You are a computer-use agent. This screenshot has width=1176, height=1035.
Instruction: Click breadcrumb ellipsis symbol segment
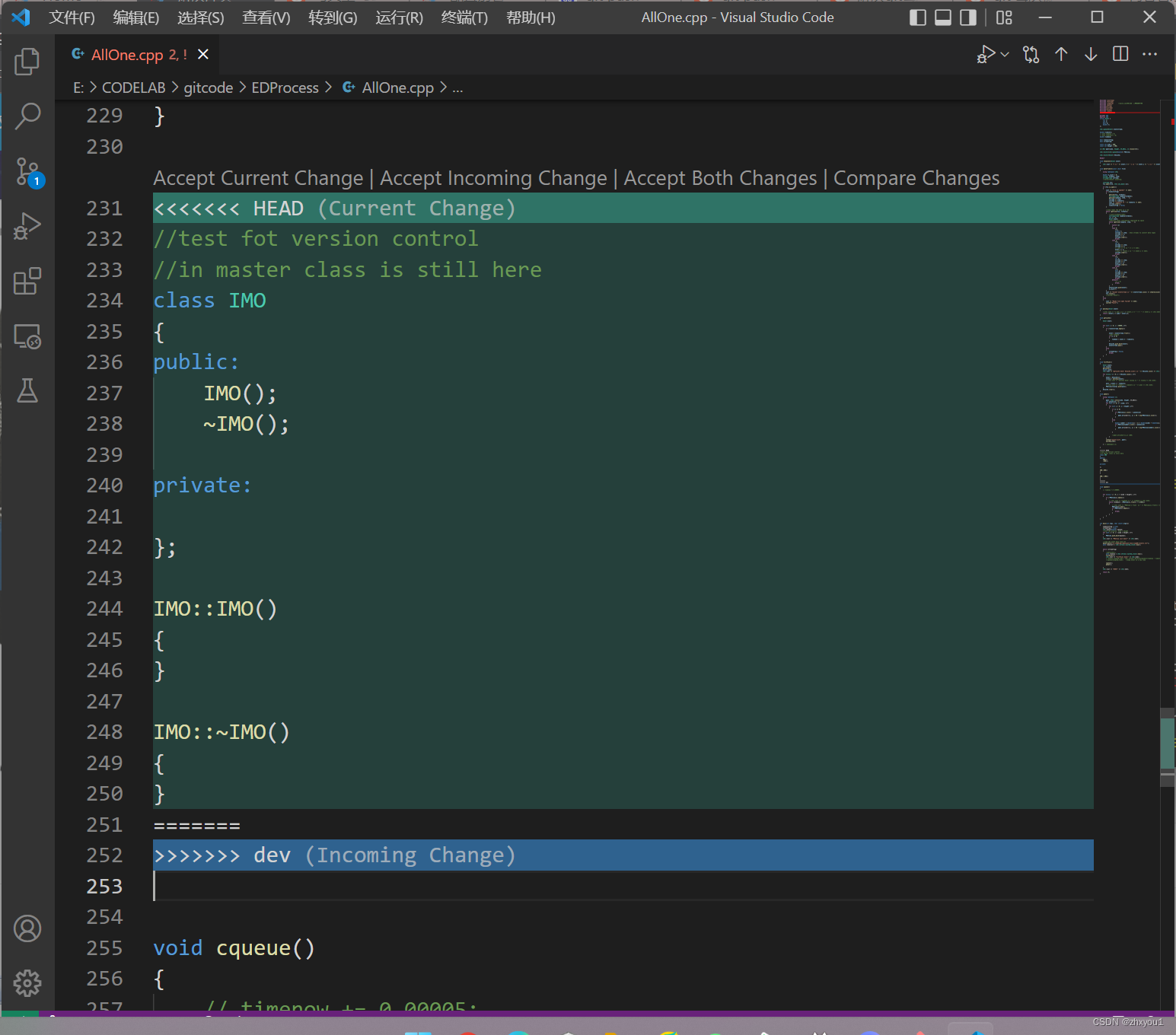coord(457,88)
